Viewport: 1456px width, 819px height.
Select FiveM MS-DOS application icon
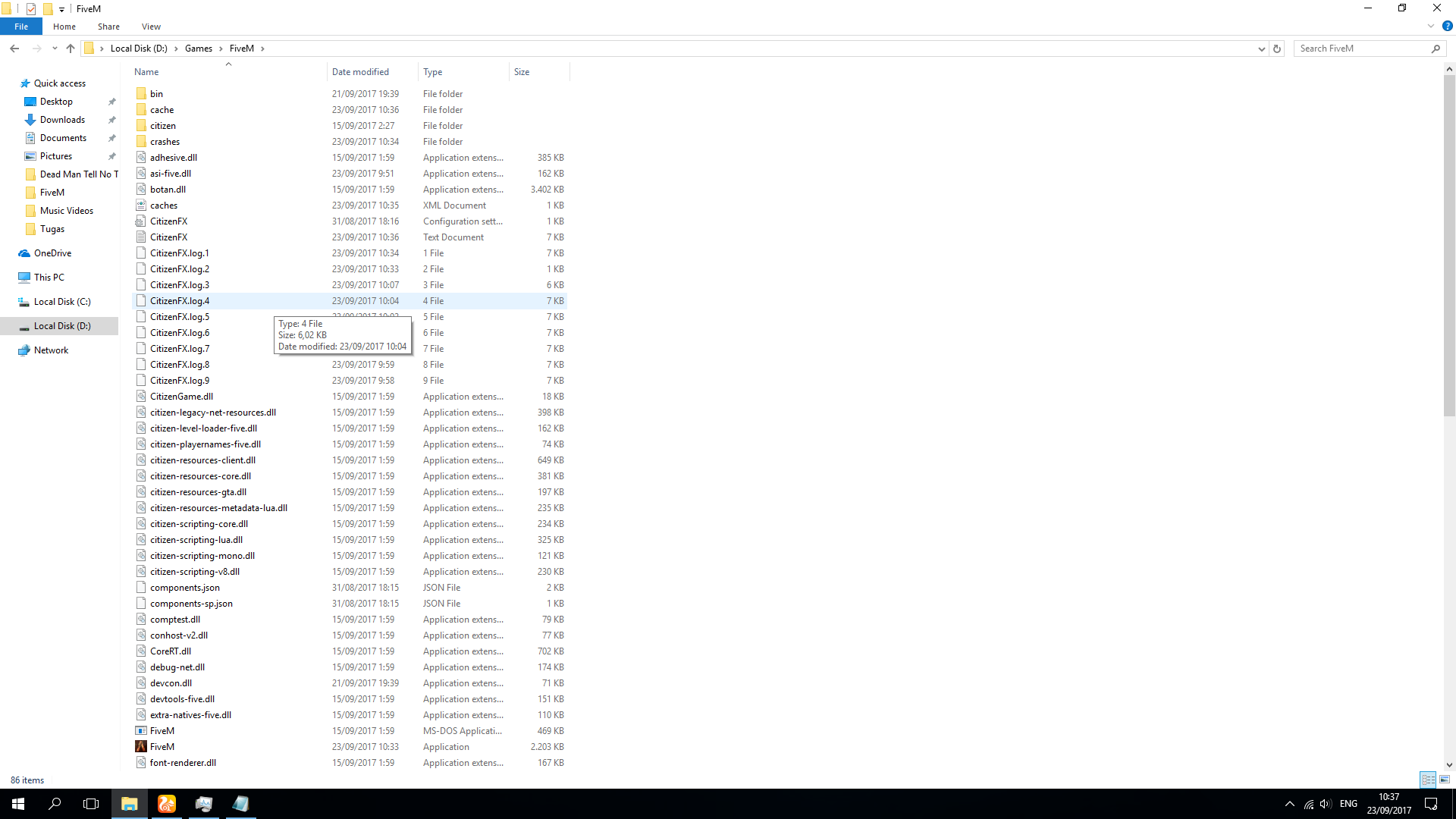[x=141, y=731]
